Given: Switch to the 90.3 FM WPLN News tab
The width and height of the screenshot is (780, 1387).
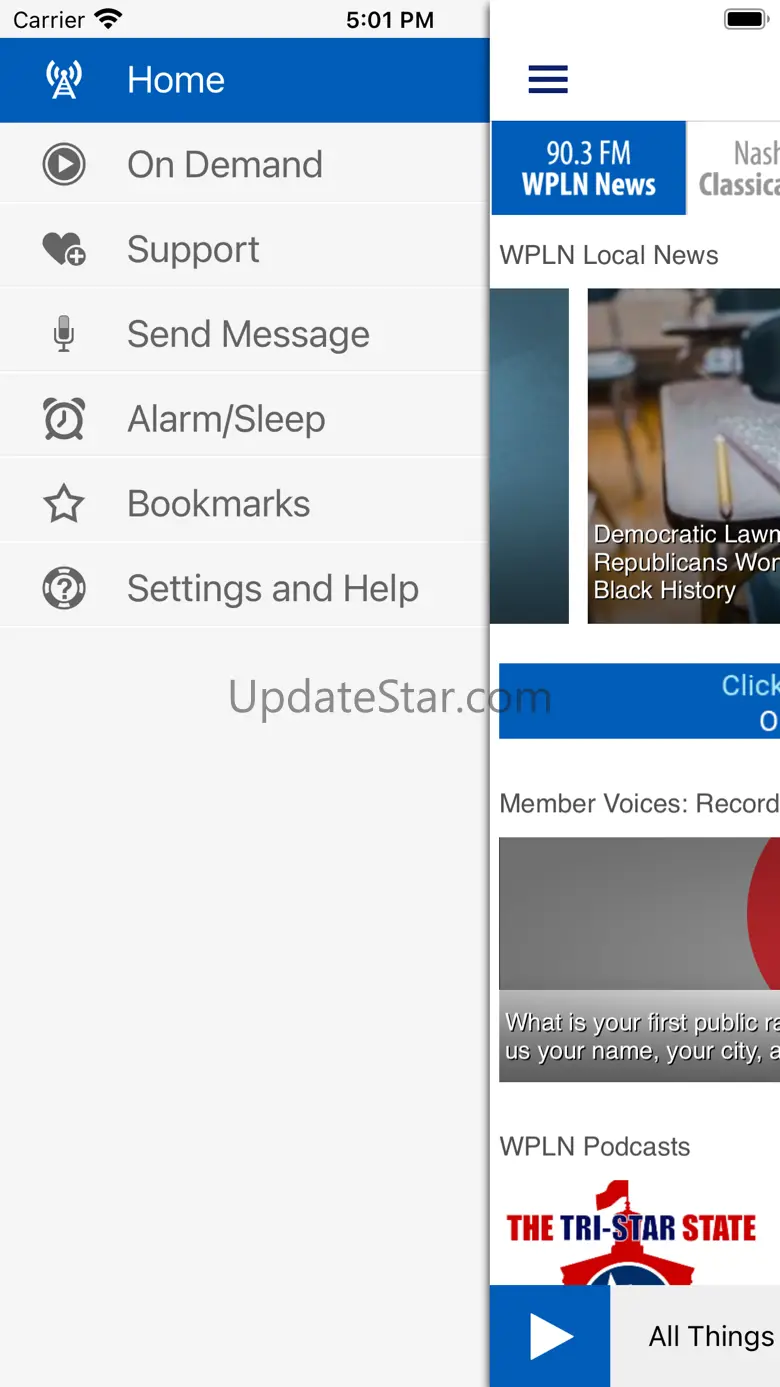Looking at the screenshot, I should pyautogui.click(x=589, y=168).
